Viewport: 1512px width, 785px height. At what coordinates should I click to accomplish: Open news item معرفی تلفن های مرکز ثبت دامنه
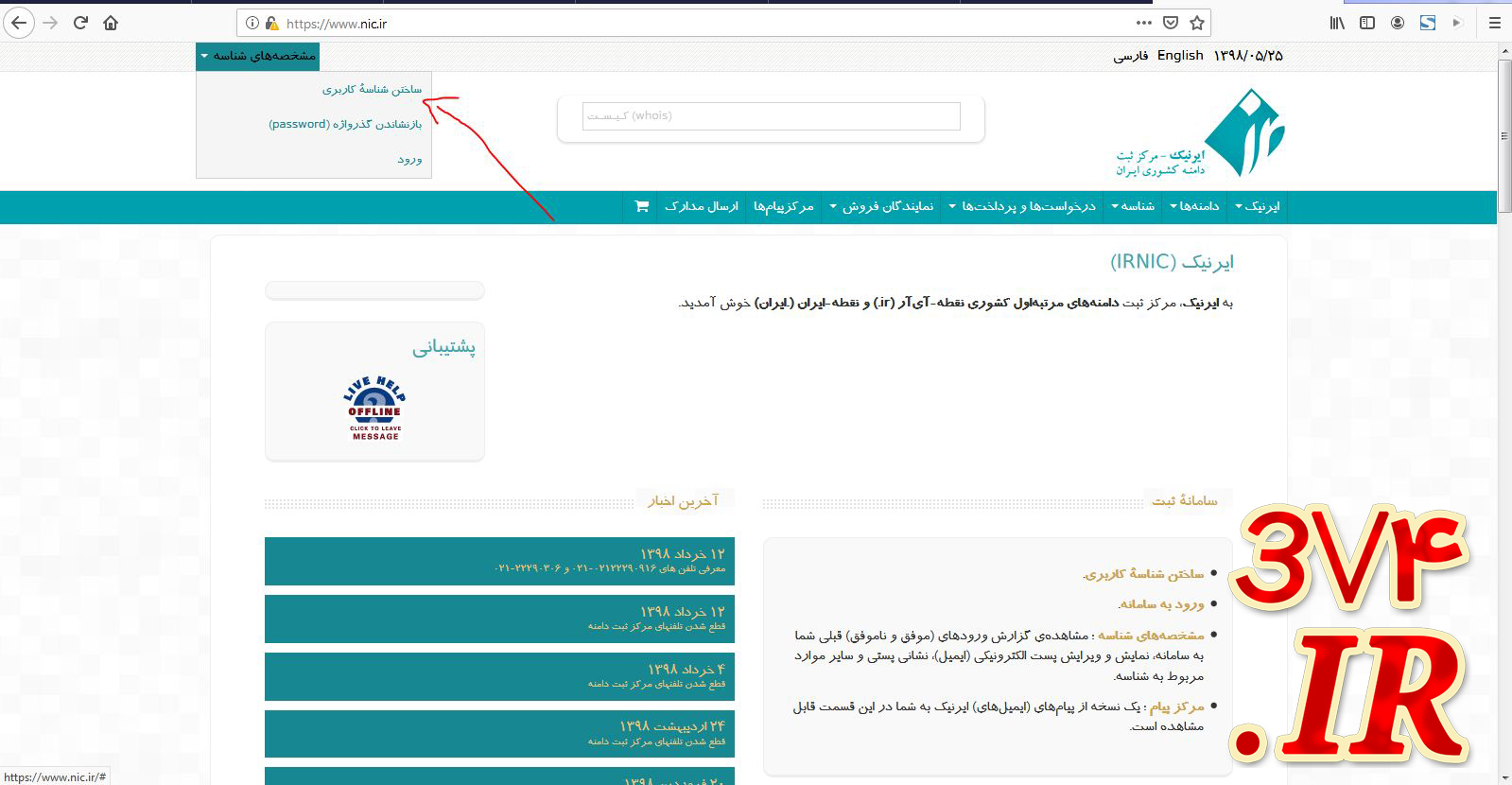499,561
